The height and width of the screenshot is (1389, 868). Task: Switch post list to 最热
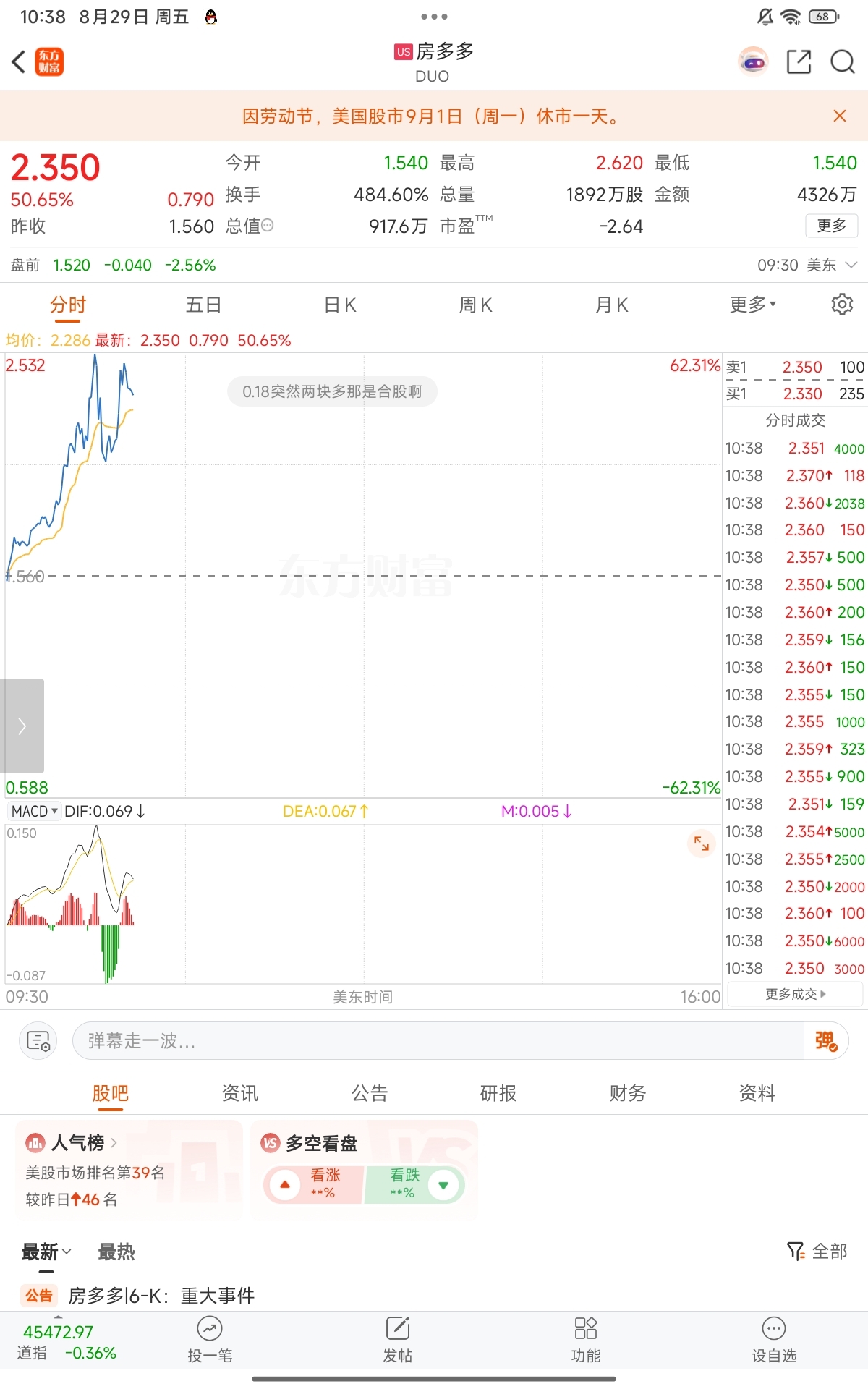pyautogui.click(x=116, y=1252)
